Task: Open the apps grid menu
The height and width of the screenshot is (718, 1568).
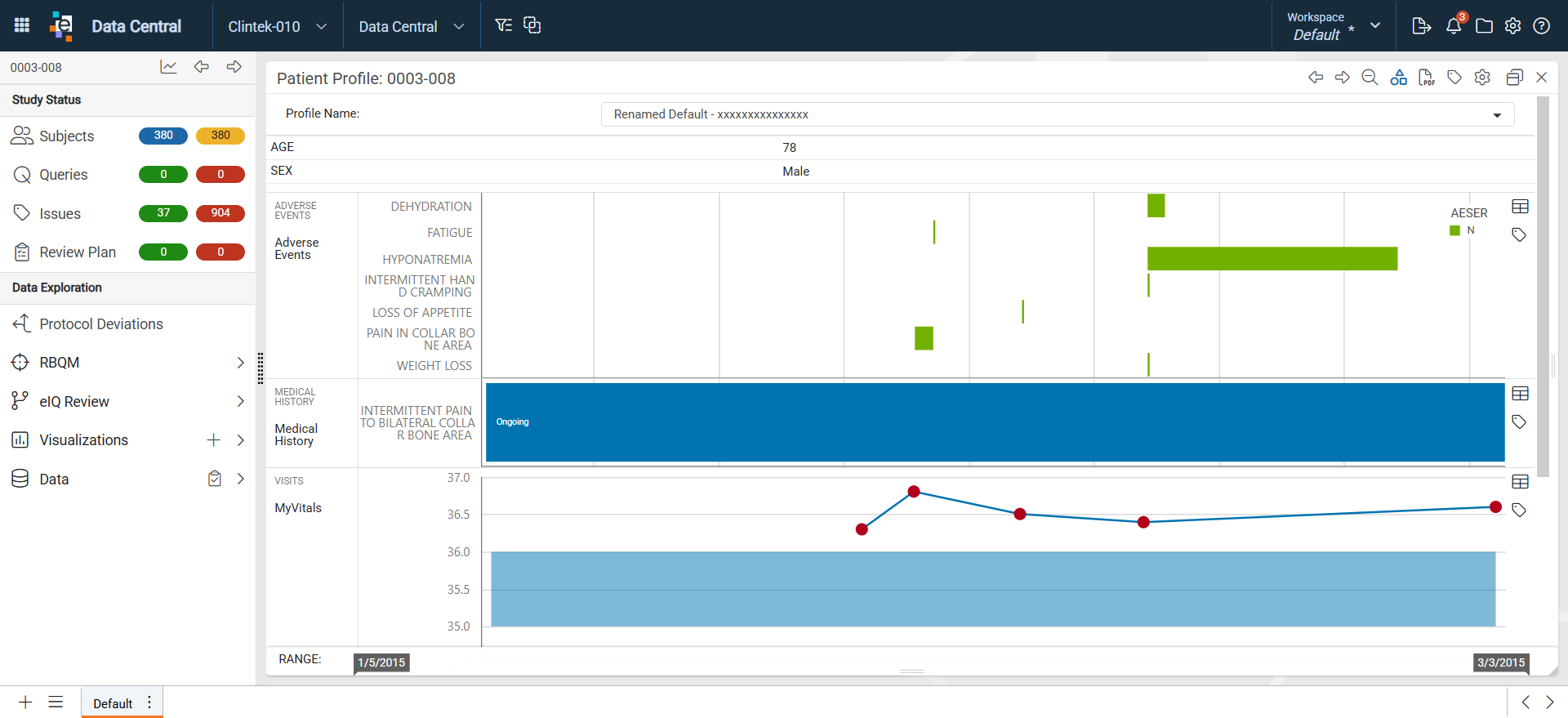Action: pyautogui.click(x=22, y=25)
